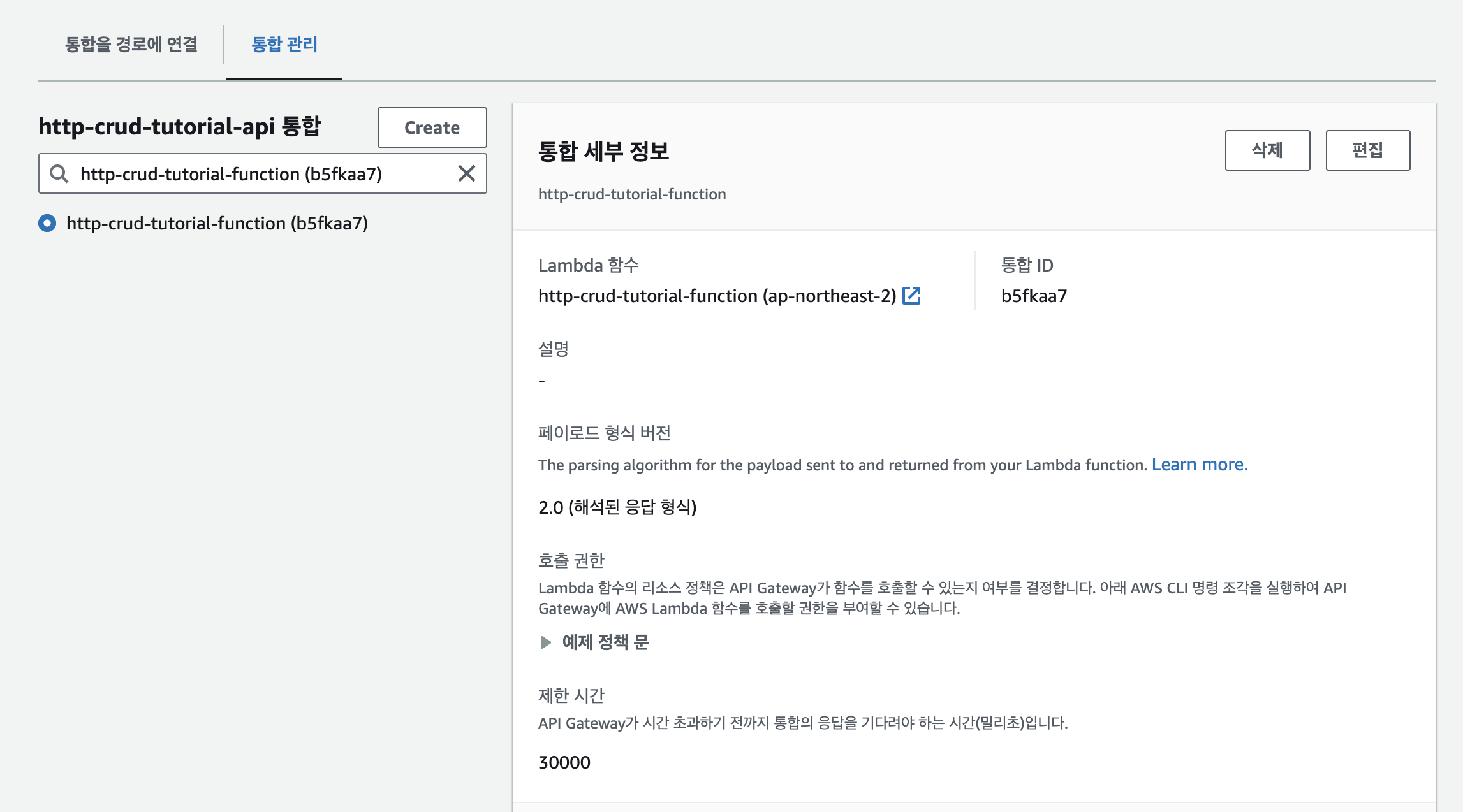This screenshot has height=812, width=1463.
Task: Click the '페이로드 형식 버전' label
Action: [x=605, y=433]
